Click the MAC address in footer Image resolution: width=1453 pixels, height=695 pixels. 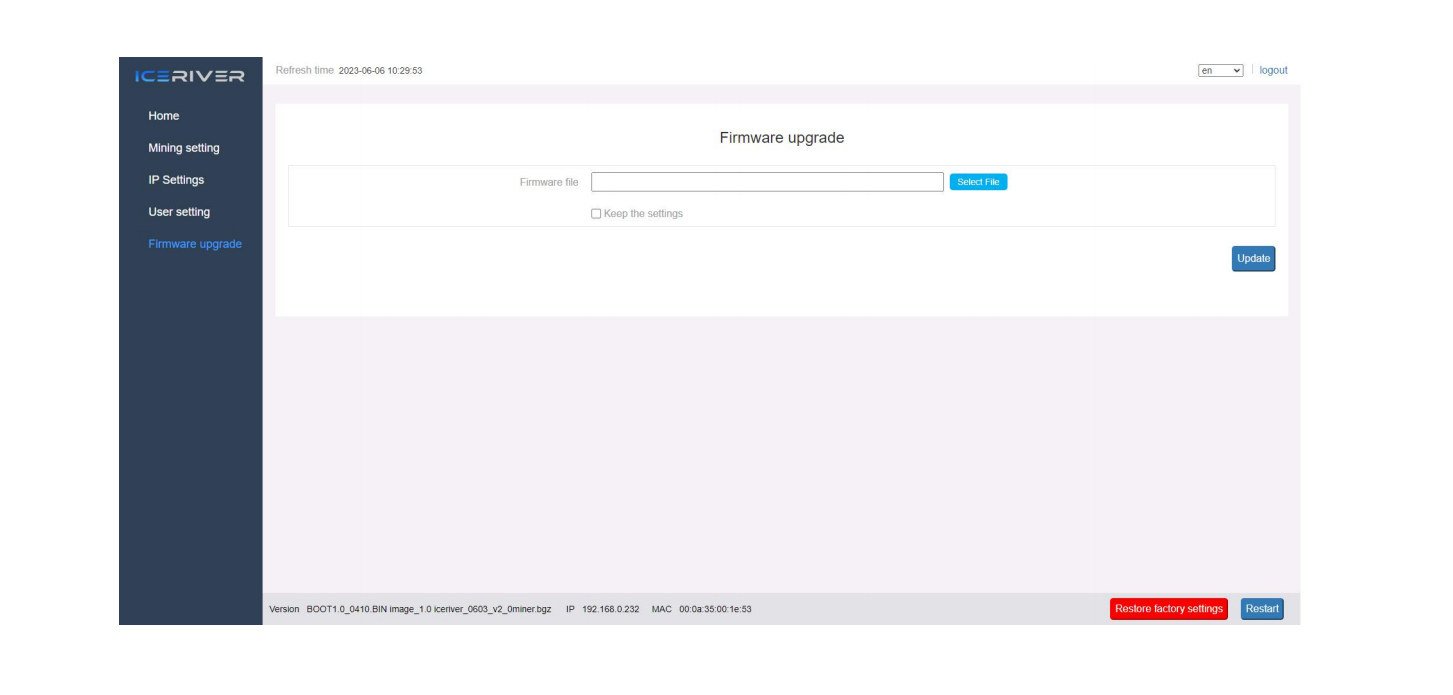[714, 610]
